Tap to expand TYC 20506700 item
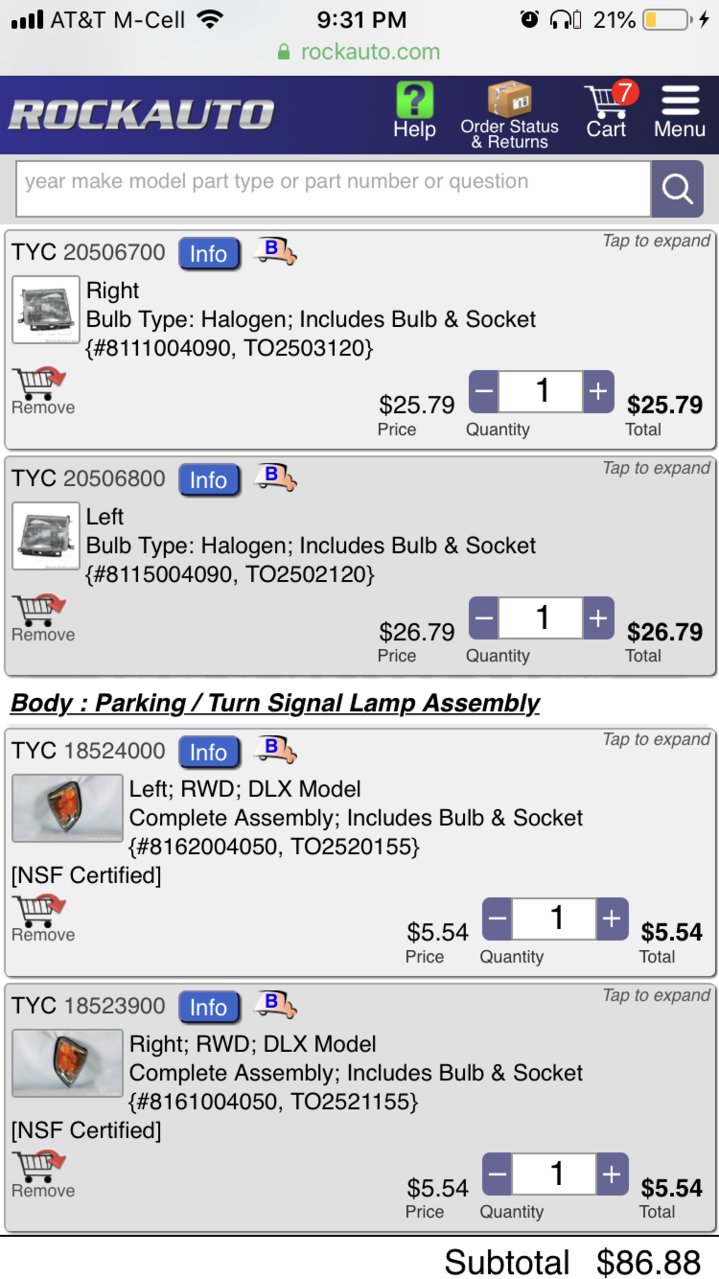The height and width of the screenshot is (1279, 719). coord(656,241)
